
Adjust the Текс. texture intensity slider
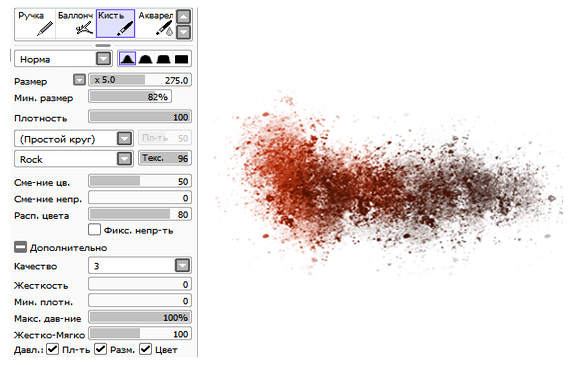pos(165,158)
